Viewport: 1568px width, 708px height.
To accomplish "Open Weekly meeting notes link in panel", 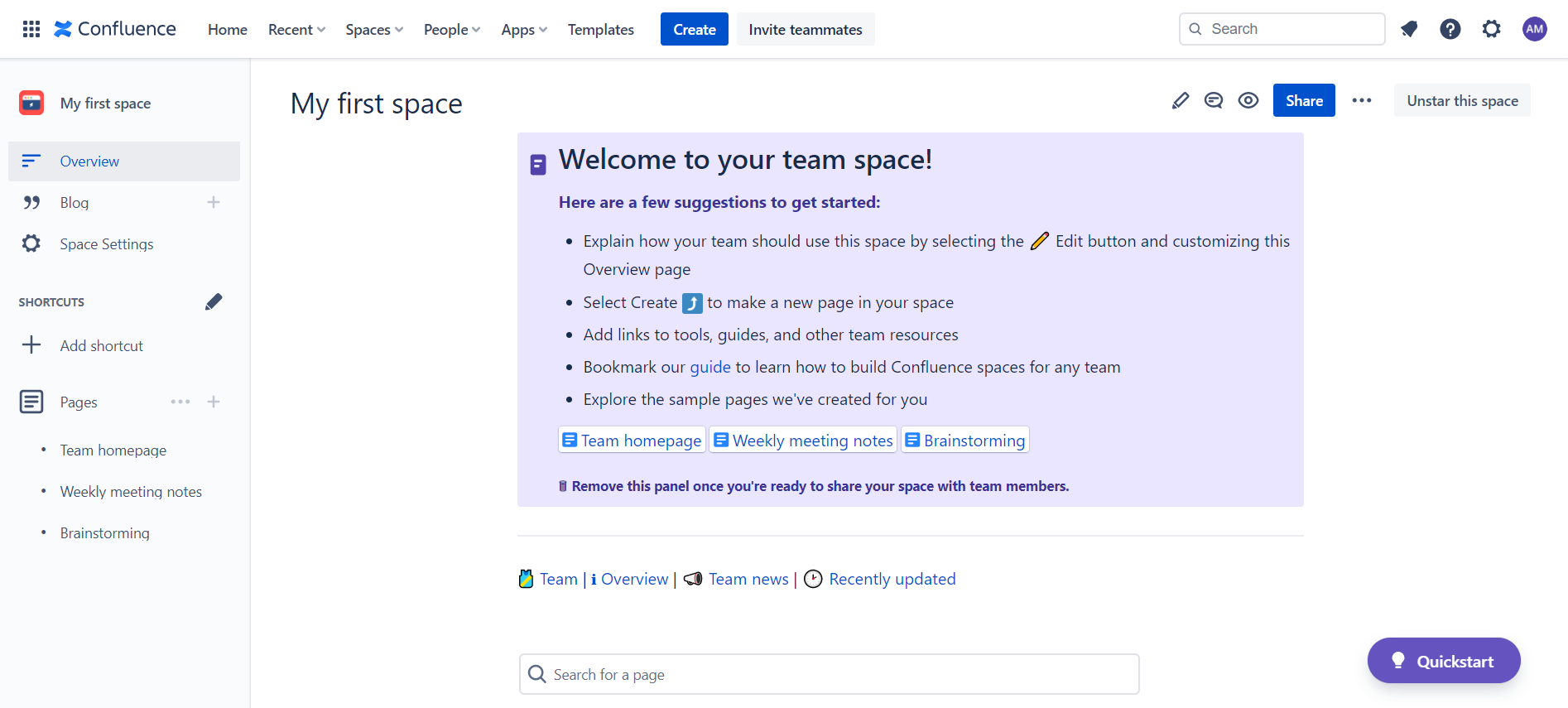I will 804,440.
